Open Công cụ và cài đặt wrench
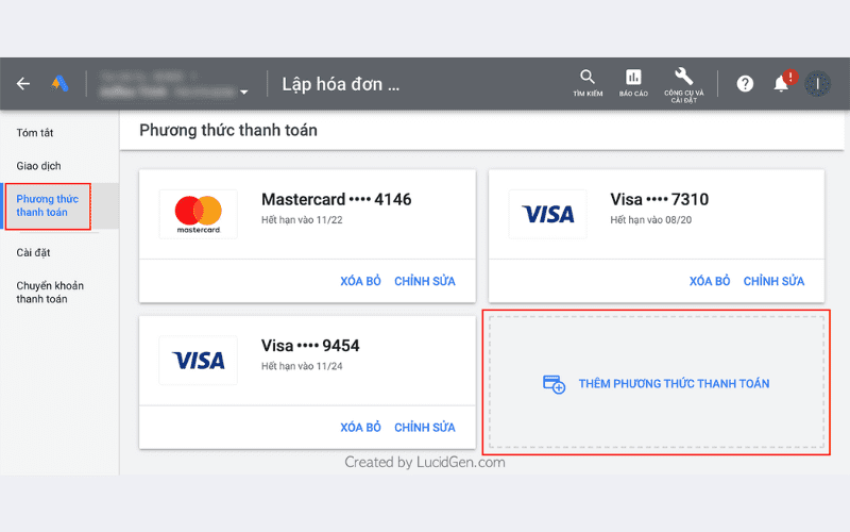 tap(684, 85)
